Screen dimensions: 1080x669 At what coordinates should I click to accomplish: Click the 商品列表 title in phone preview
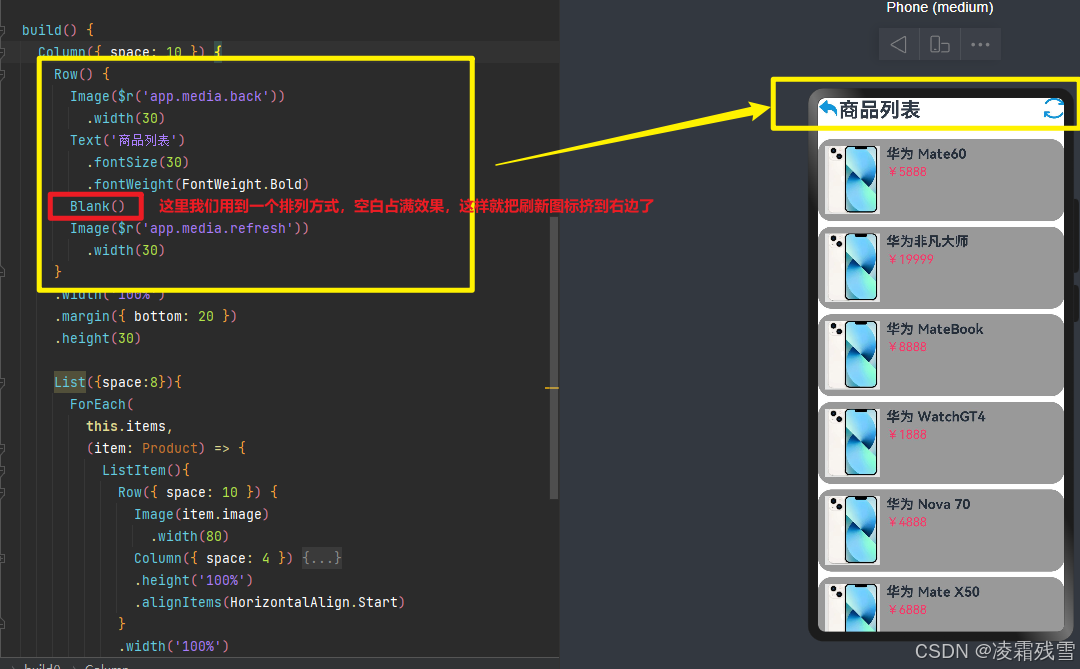[x=880, y=110]
